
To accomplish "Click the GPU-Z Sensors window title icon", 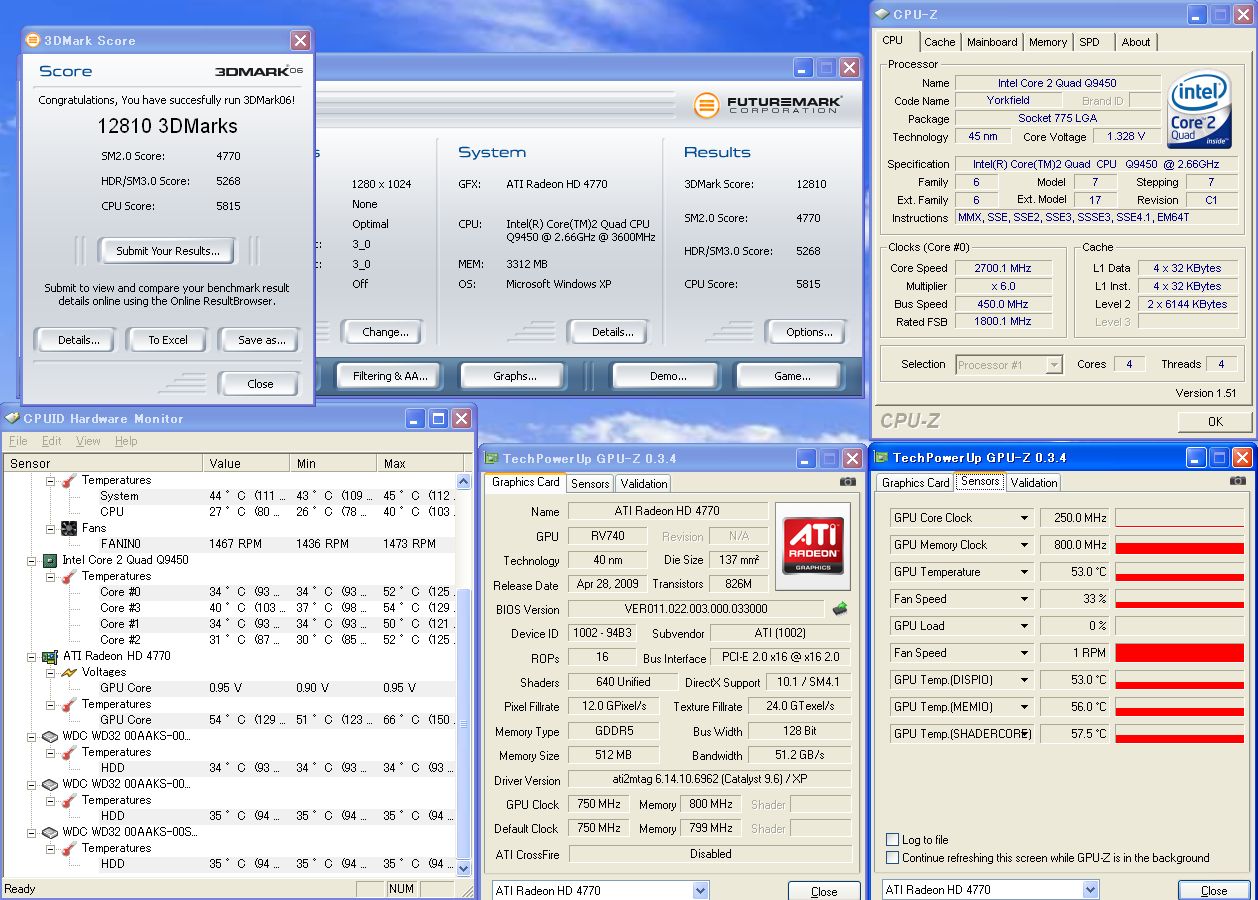I will coord(881,457).
